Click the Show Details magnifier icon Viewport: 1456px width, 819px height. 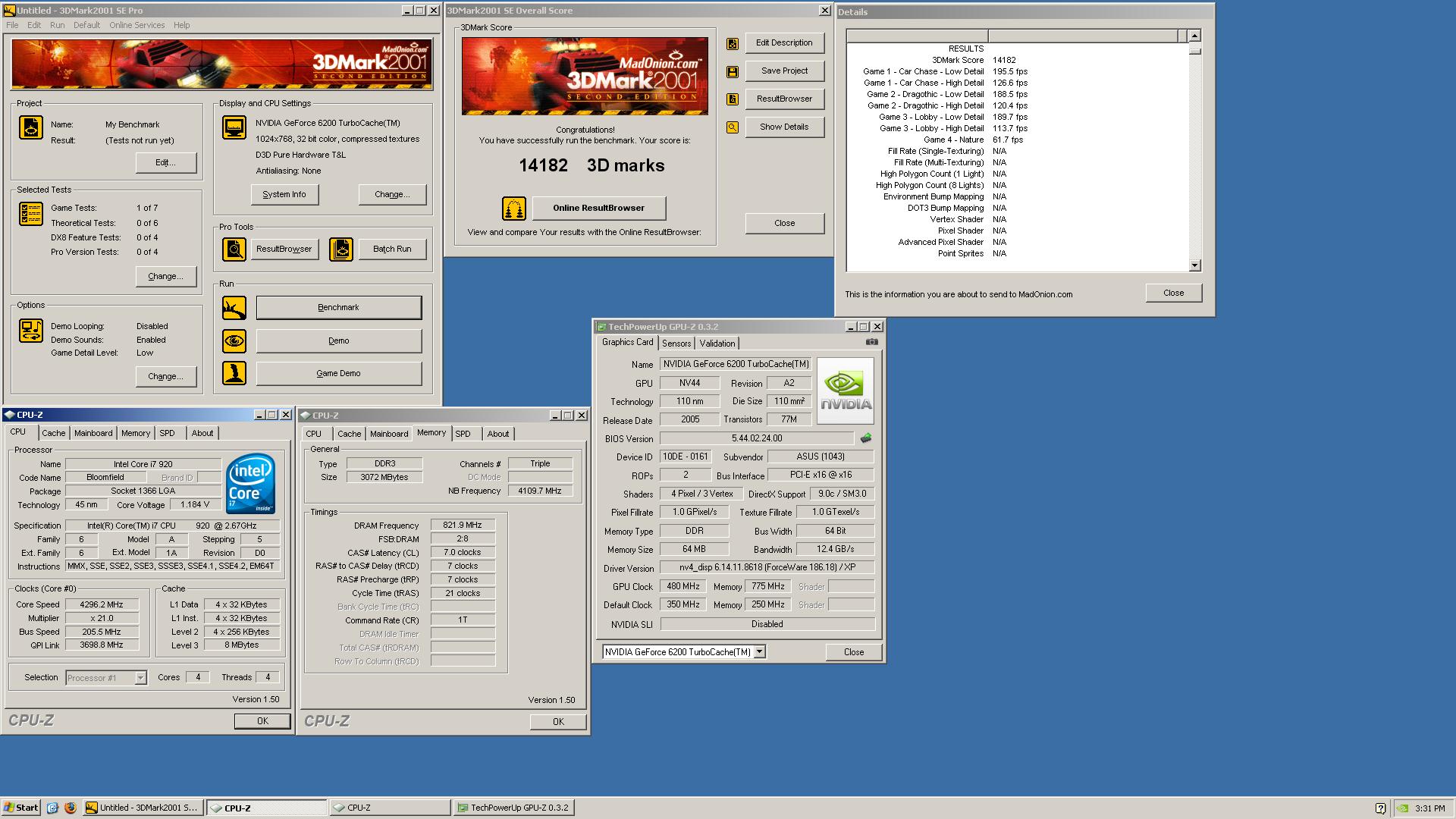(x=733, y=127)
